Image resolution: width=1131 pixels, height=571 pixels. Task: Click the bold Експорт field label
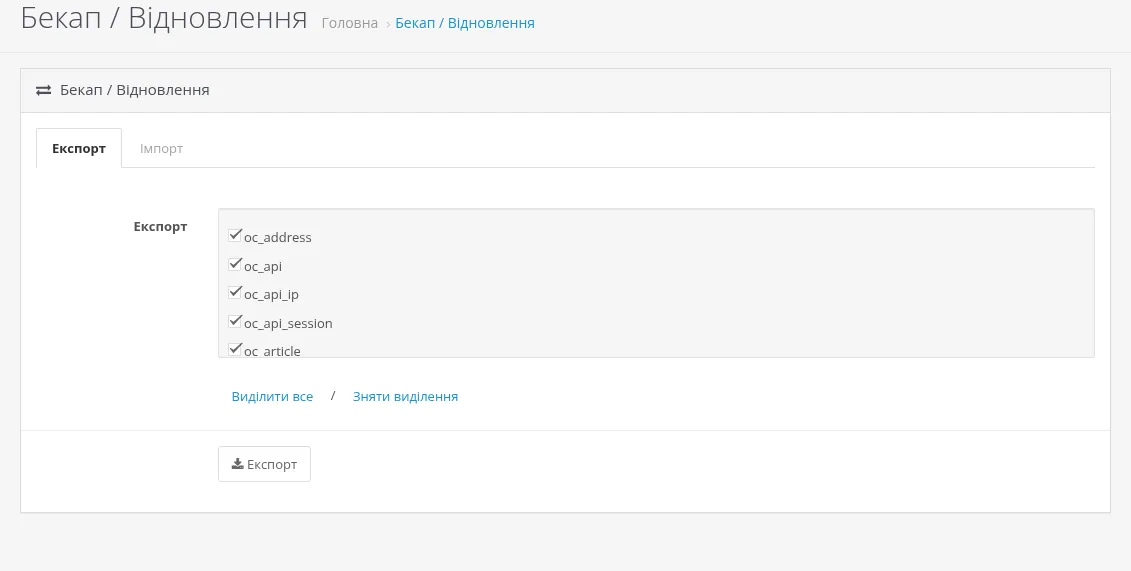pos(160,226)
